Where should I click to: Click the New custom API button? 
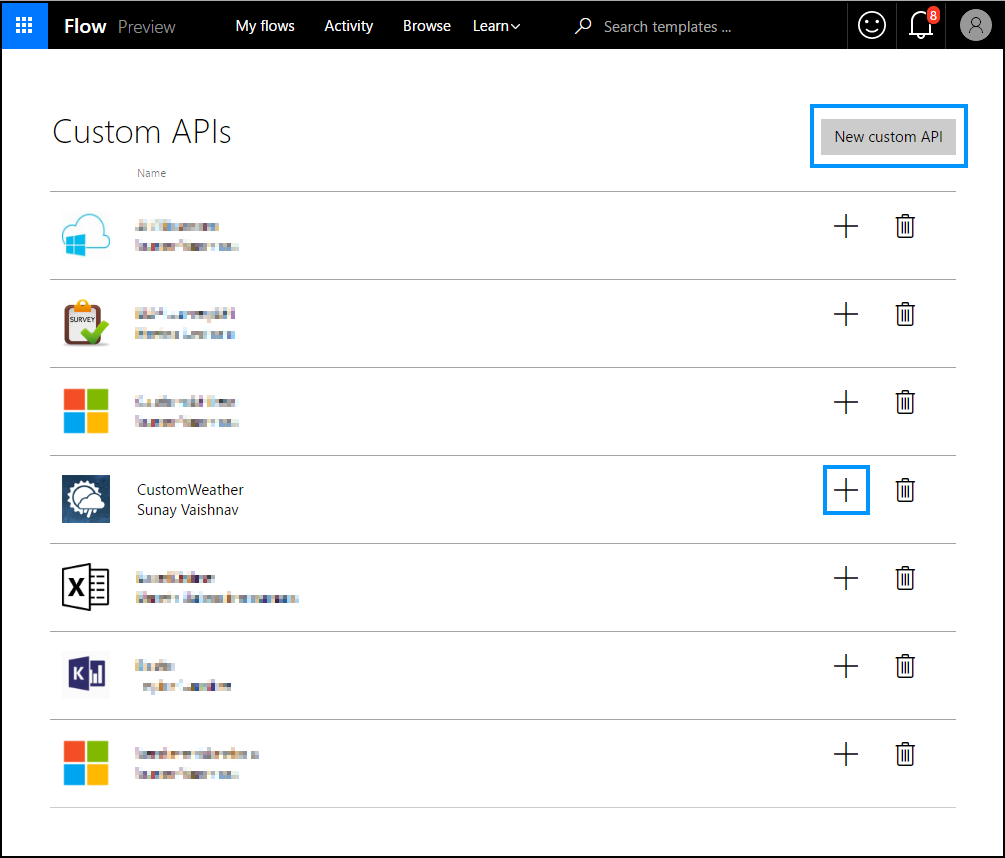888,137
